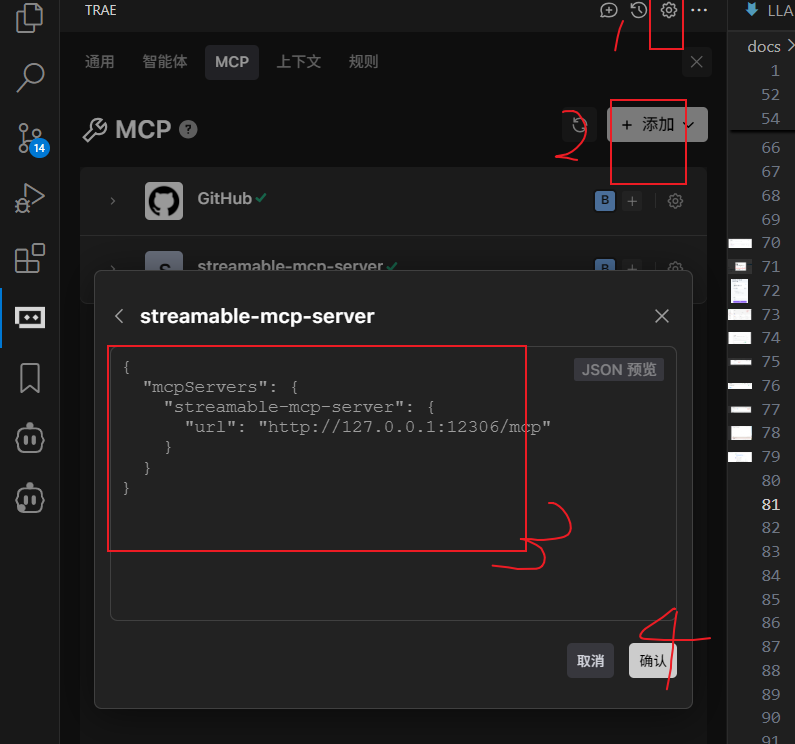Select the MCP tab
Screen dimensions: 795x744
(232, 62)
